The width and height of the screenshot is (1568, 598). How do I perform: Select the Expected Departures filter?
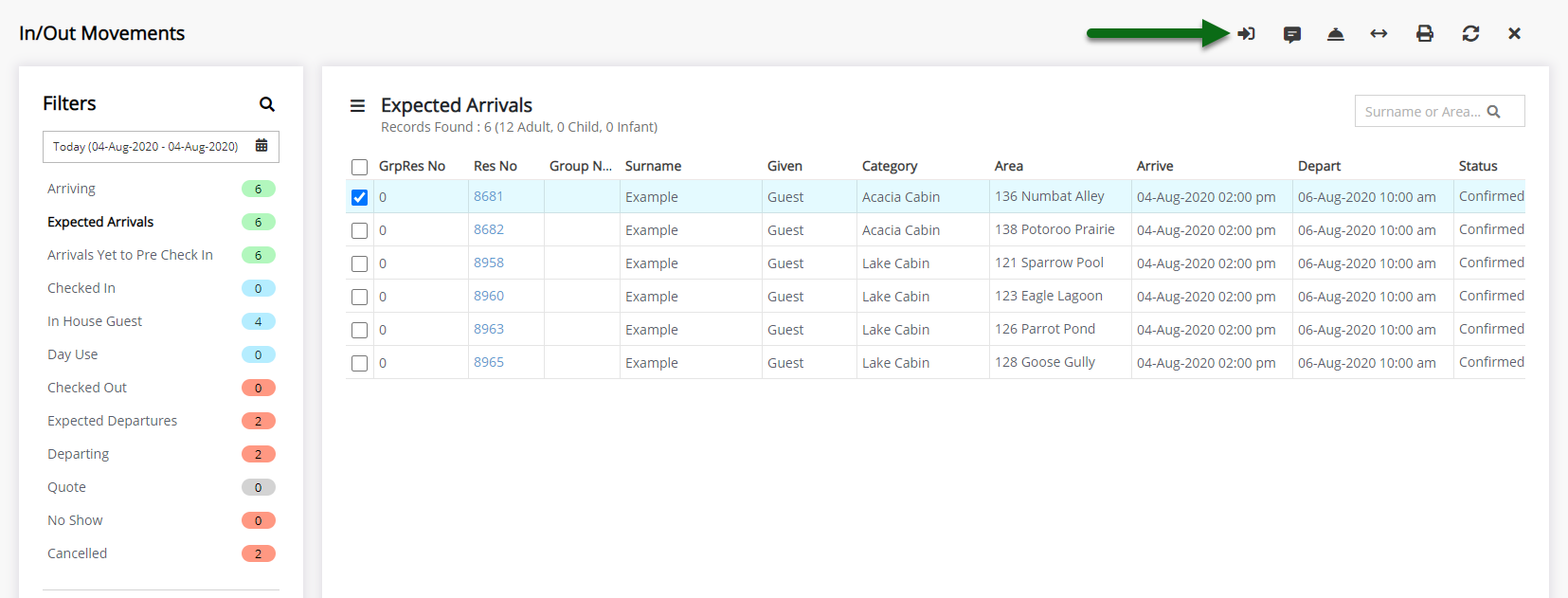112,421
